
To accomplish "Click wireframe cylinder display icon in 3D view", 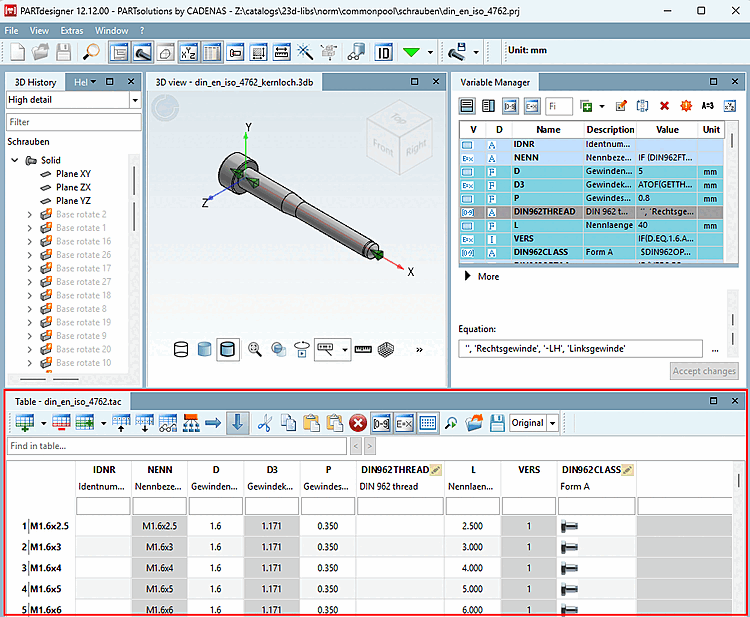I will click(x=181, y=350).
